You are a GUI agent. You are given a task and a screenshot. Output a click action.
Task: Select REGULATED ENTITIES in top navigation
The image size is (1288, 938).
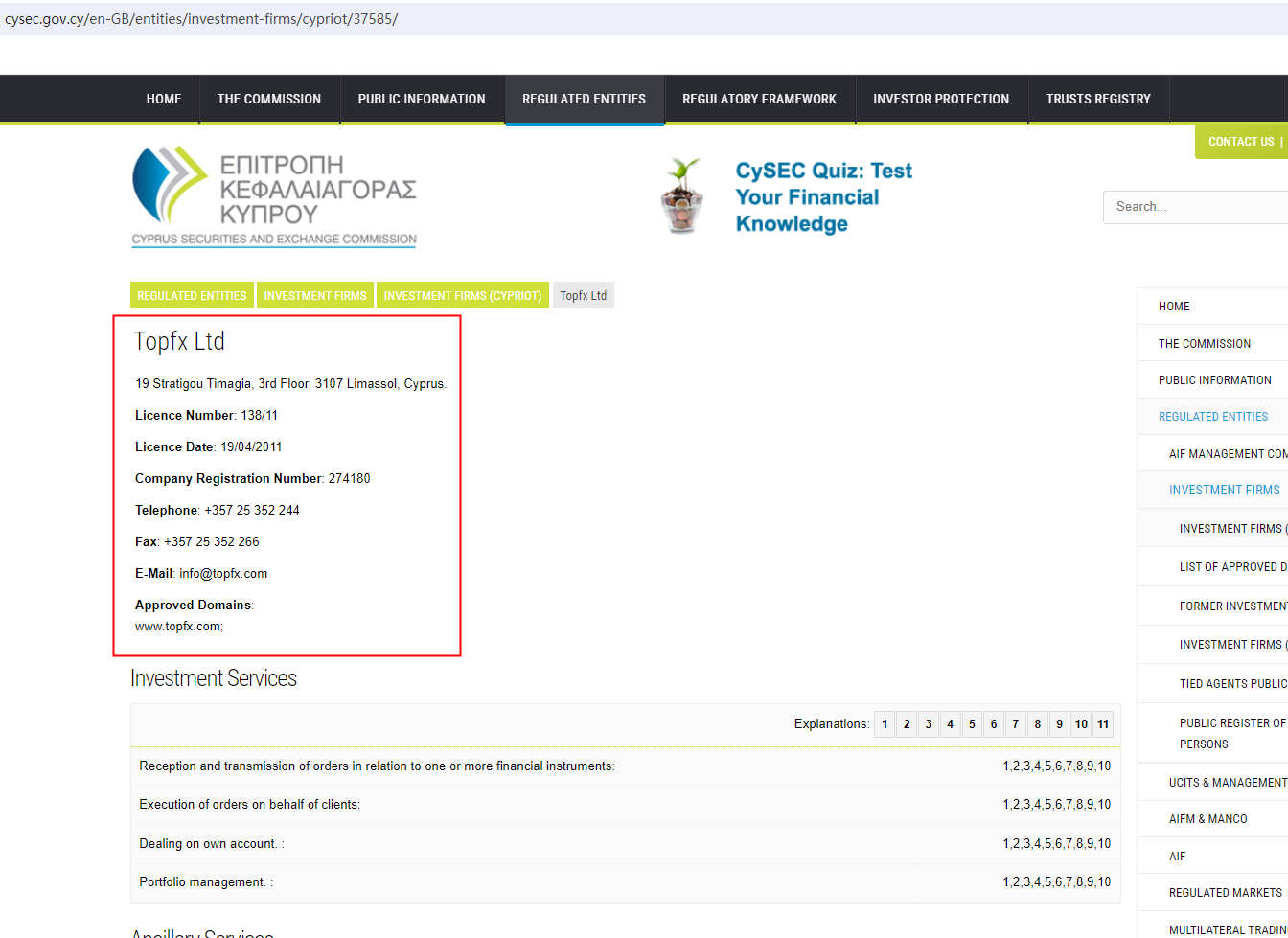tap(585, 99)
